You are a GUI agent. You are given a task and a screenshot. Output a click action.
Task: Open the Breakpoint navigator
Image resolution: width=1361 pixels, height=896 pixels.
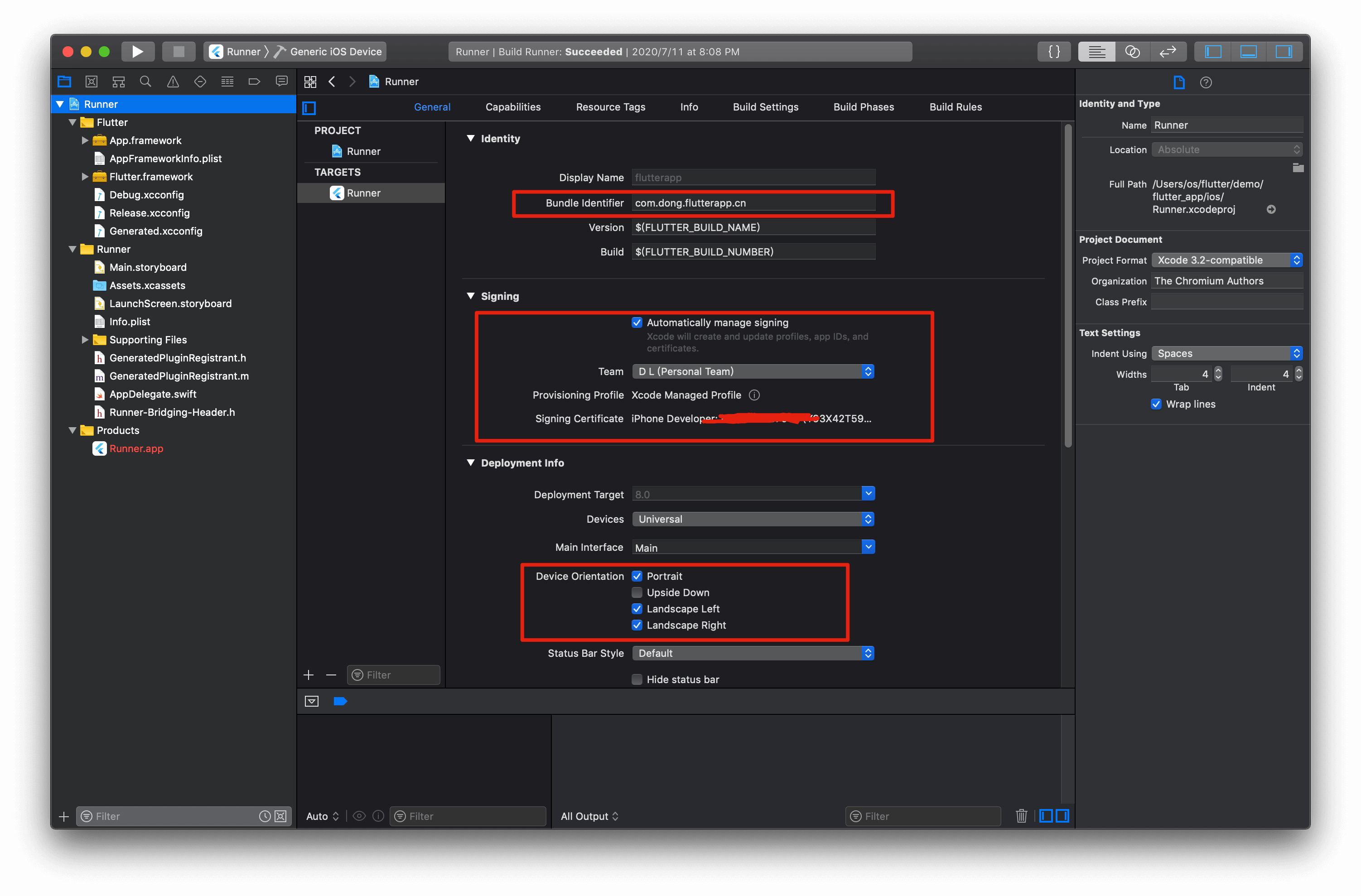pyautogui.click(x=255, y=81)
